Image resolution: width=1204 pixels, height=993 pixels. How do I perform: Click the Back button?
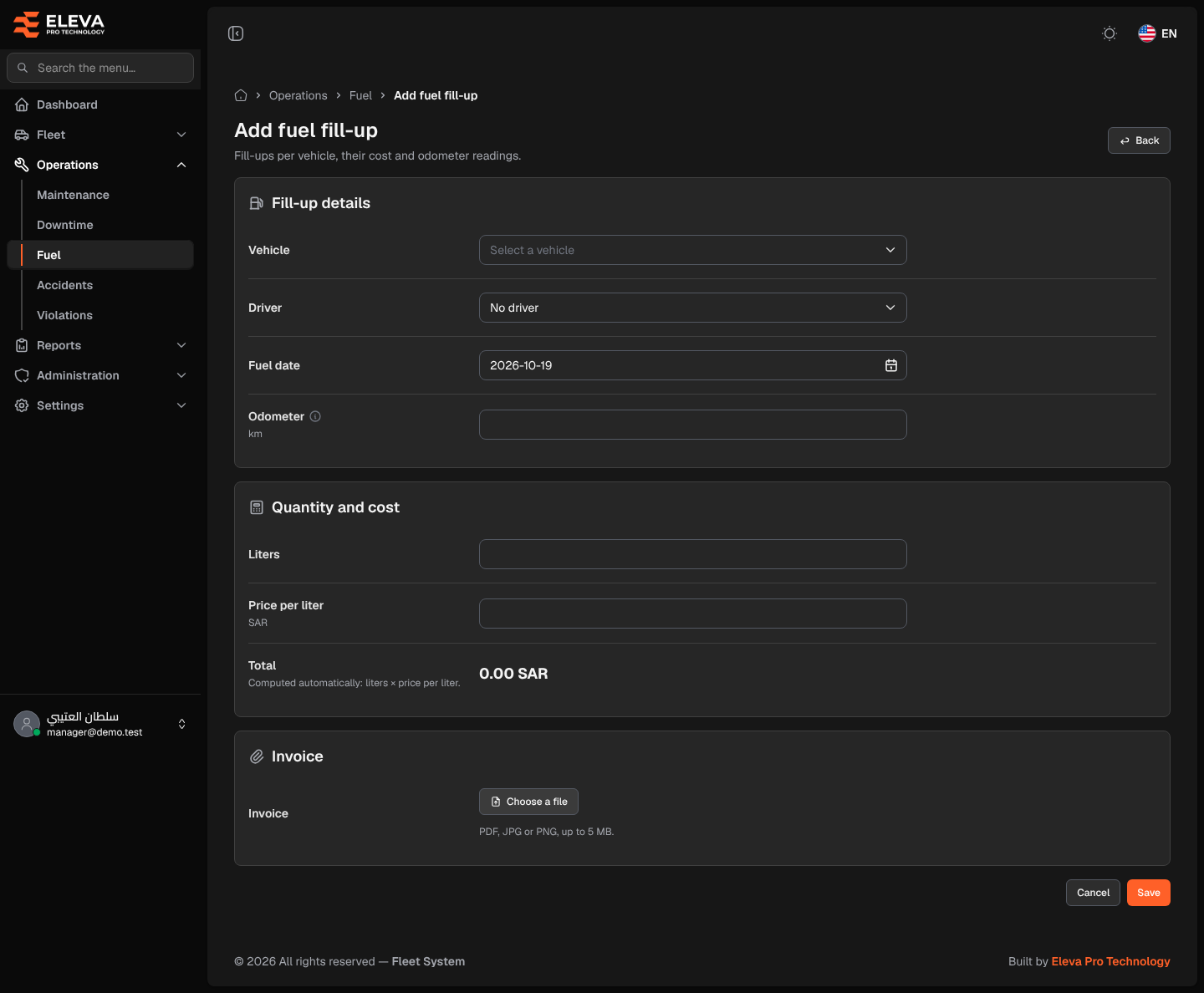point(1139,140)
